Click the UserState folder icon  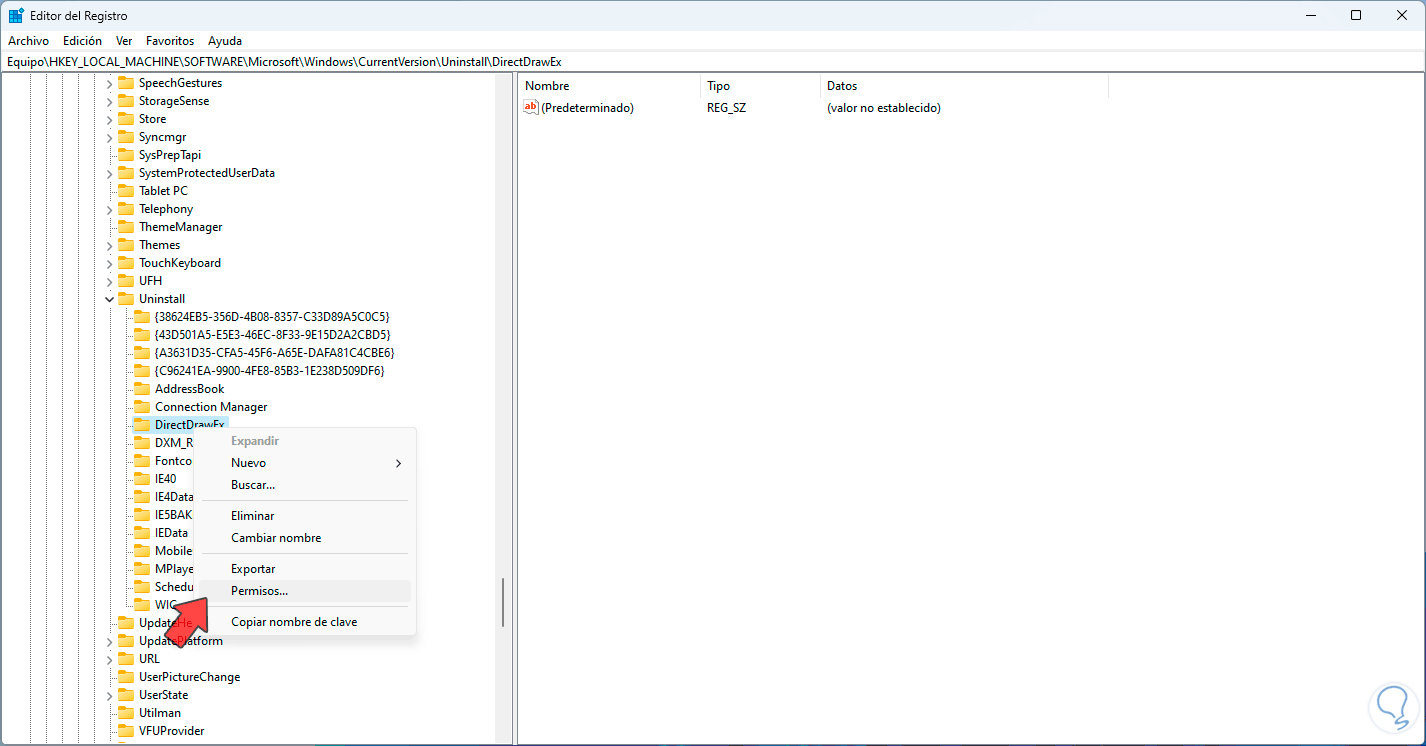tap(126, 695)
